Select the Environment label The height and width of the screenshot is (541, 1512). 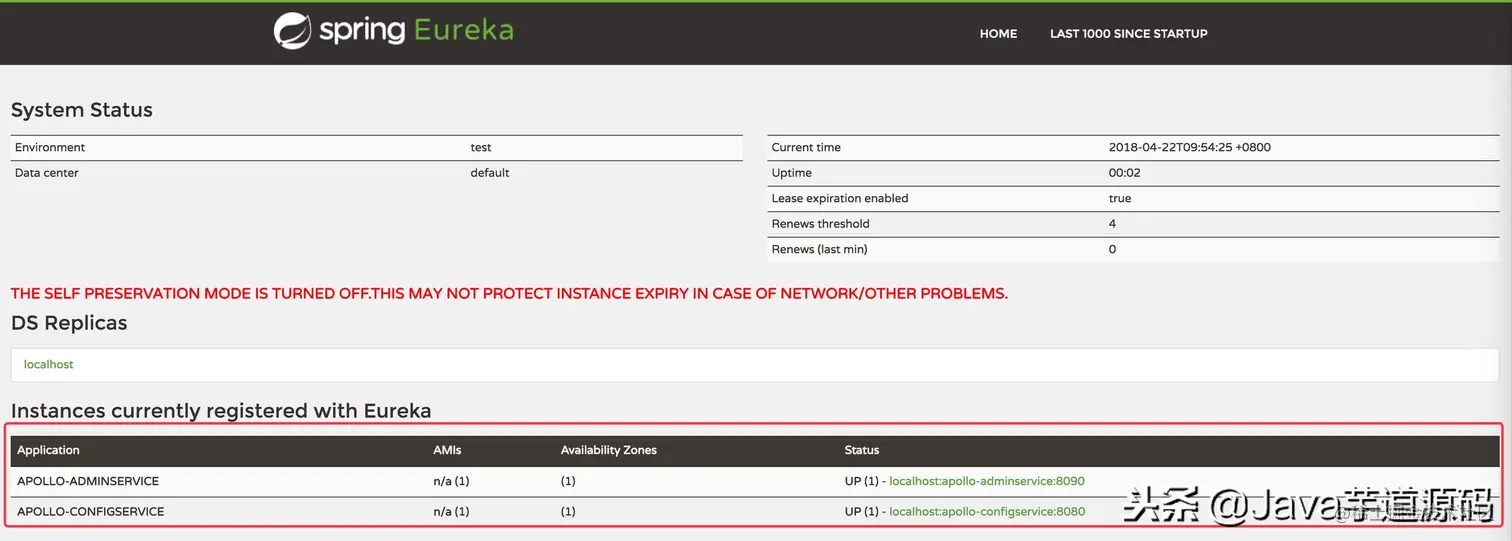point(50,147)
